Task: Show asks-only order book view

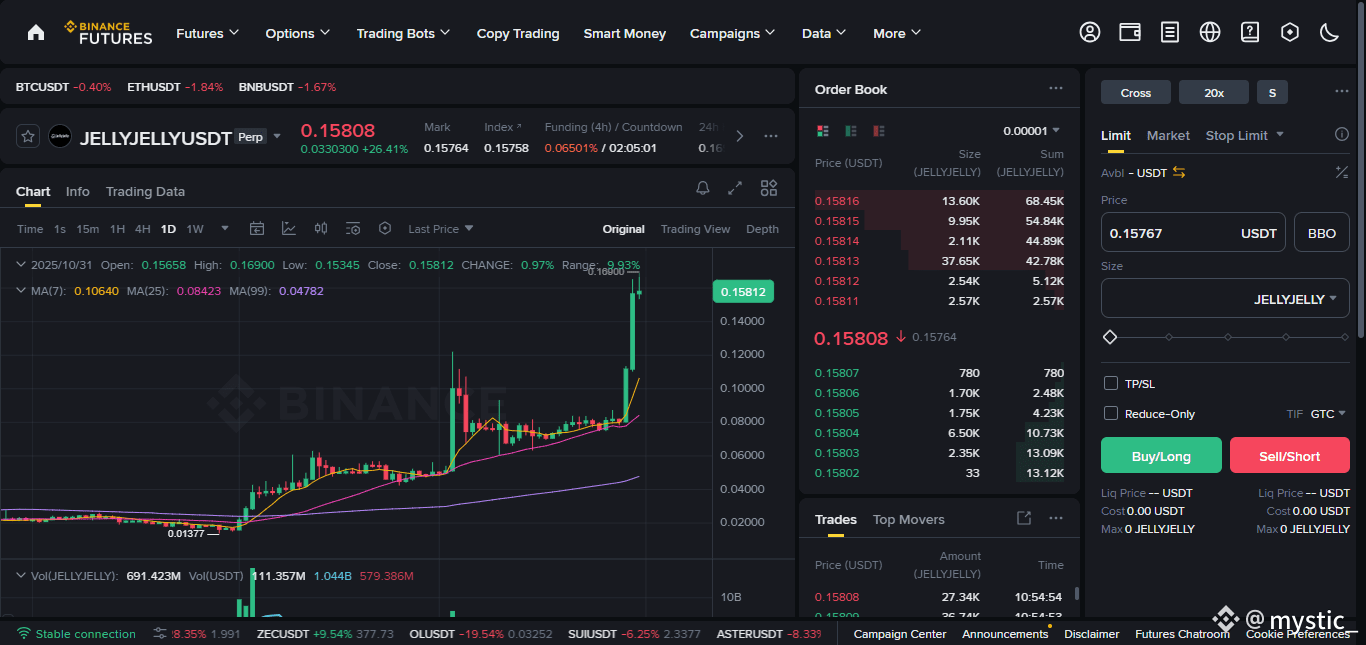Action: (878, 131)
